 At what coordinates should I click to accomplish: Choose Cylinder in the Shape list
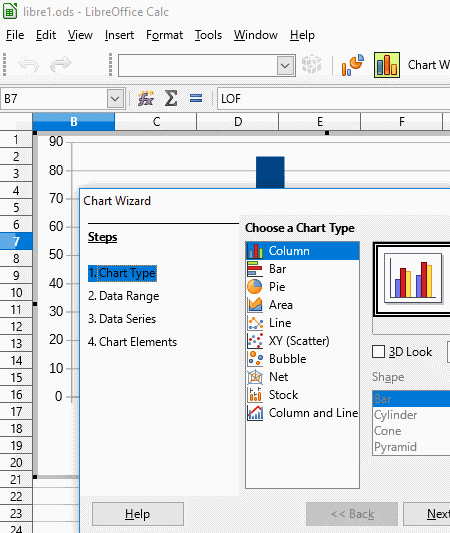[412, 415]
